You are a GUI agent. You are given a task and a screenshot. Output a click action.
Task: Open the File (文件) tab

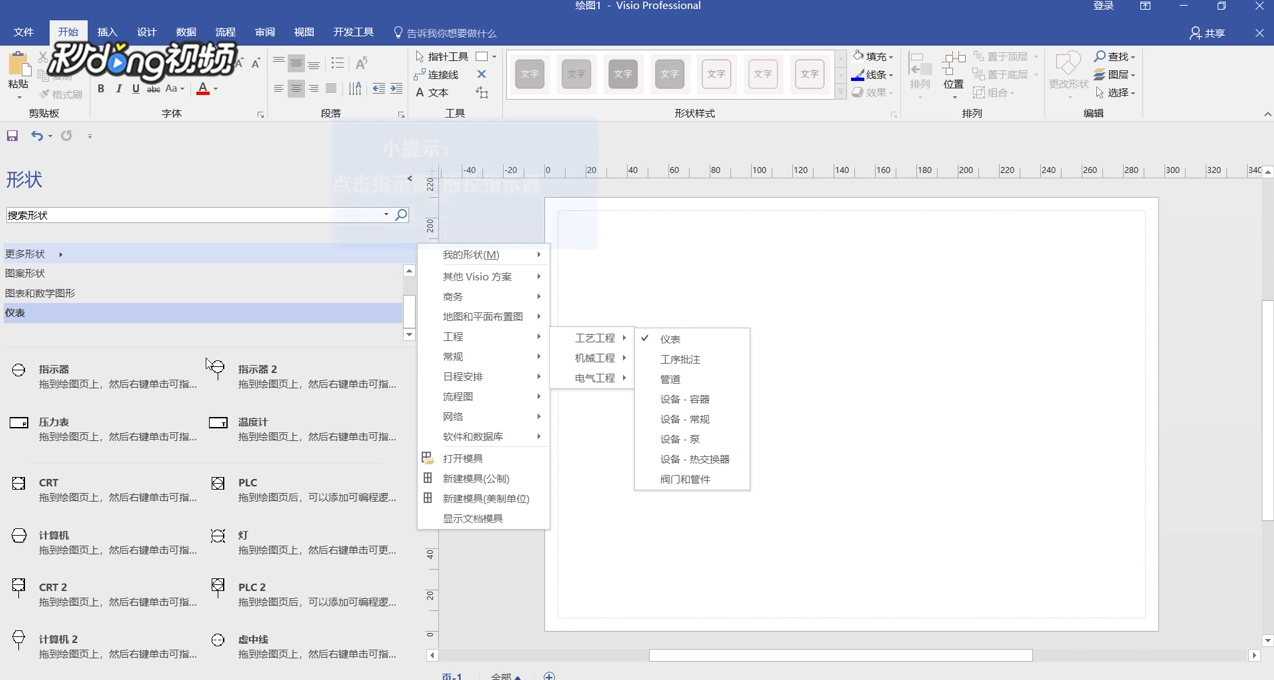[24, 32]
